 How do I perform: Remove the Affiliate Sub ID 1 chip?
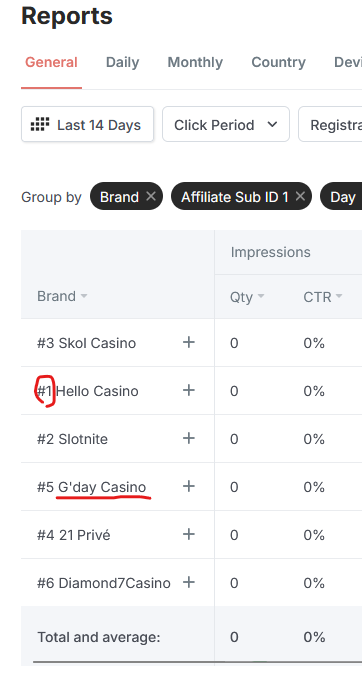(x=300, y=197)
